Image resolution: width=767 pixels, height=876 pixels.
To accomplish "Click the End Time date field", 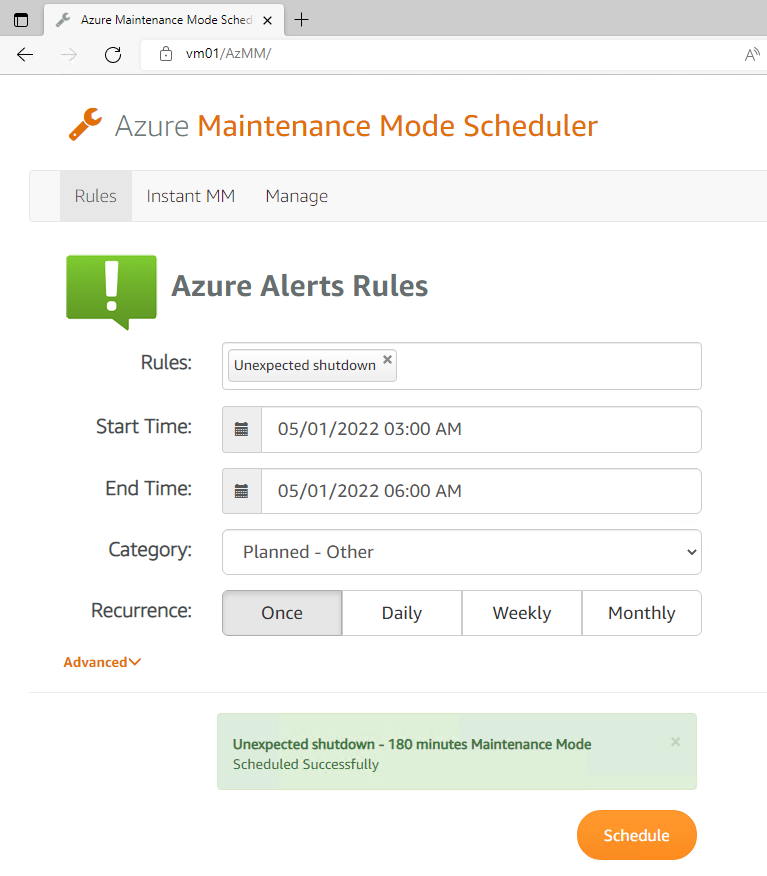I will tap(481, 491).
